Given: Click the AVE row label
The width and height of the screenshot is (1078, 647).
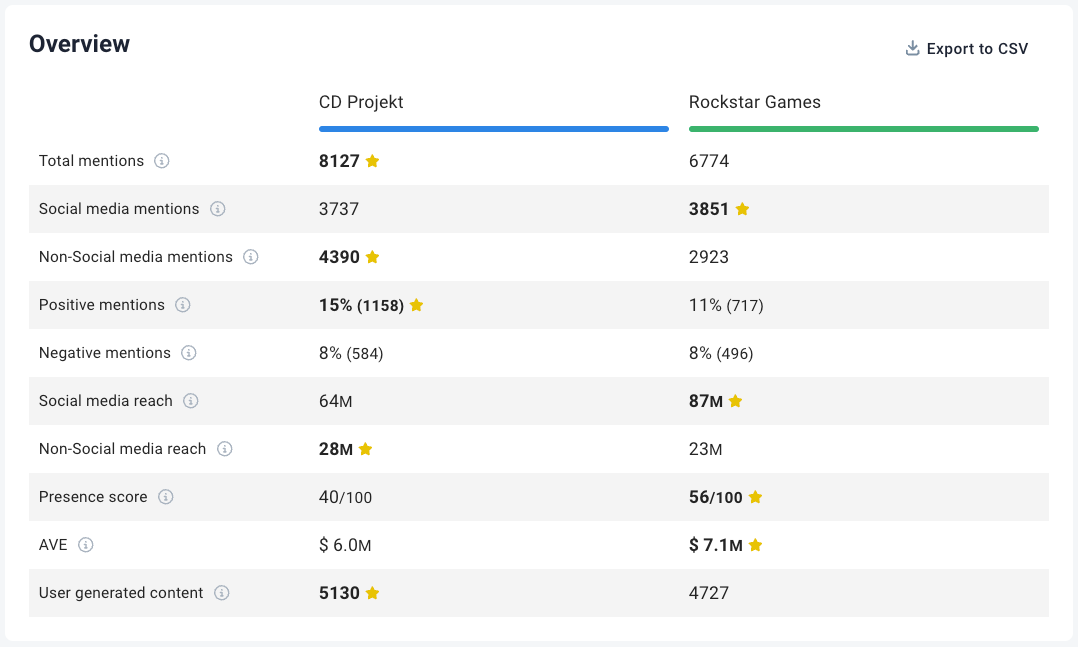Looking at the screenshot, I should click(53, 545).
